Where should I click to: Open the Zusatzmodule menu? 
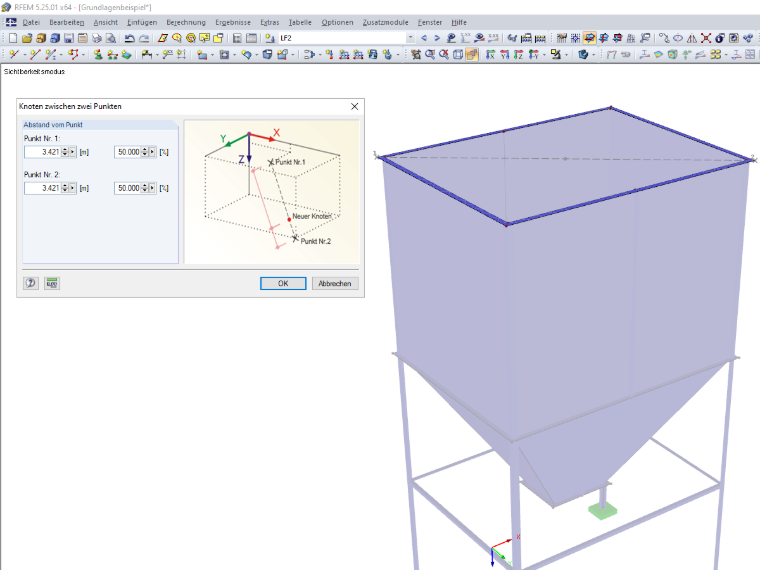tap(385, 22)
